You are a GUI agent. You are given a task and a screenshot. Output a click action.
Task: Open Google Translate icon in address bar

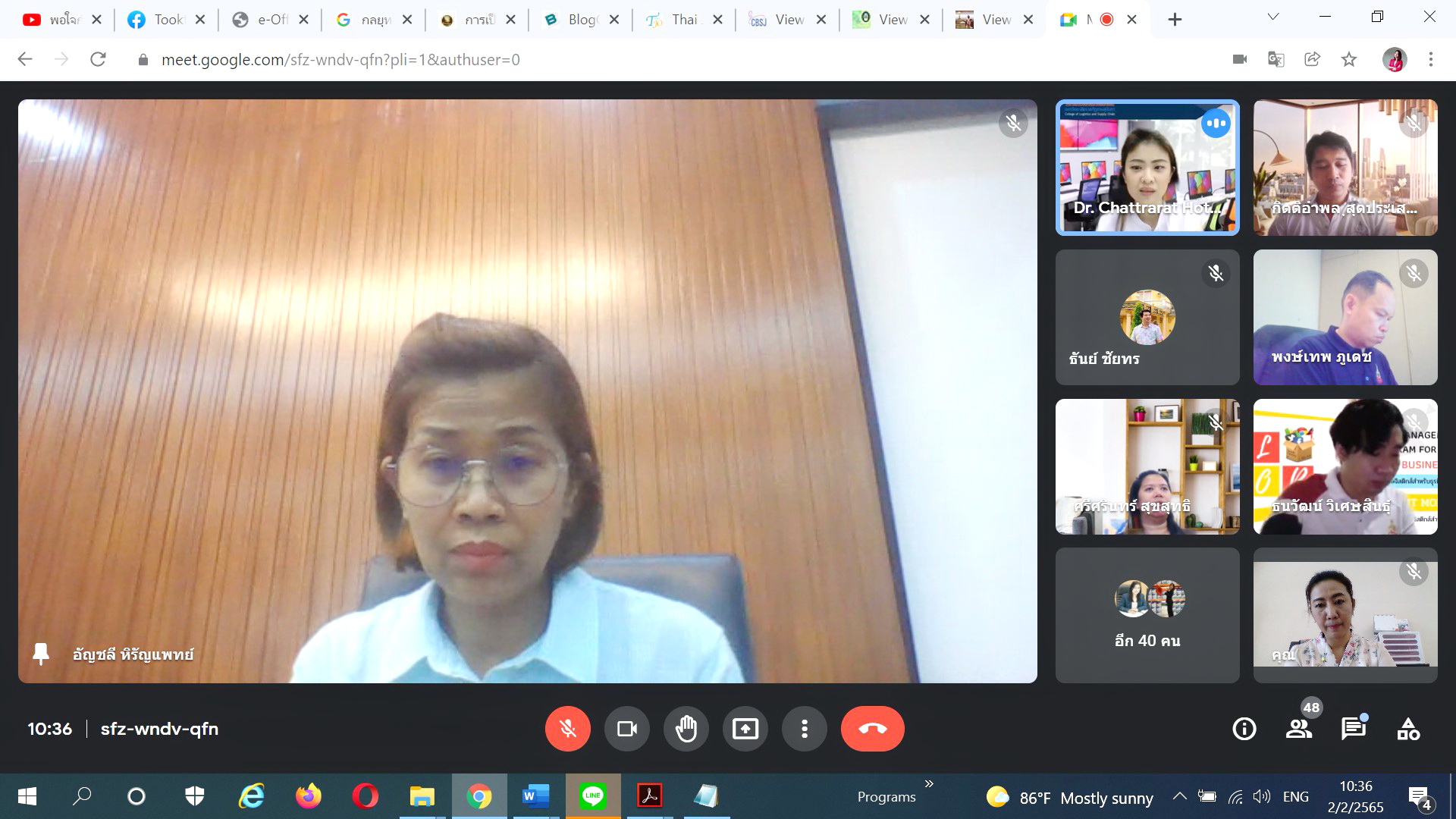click(x=1276, y=59)
